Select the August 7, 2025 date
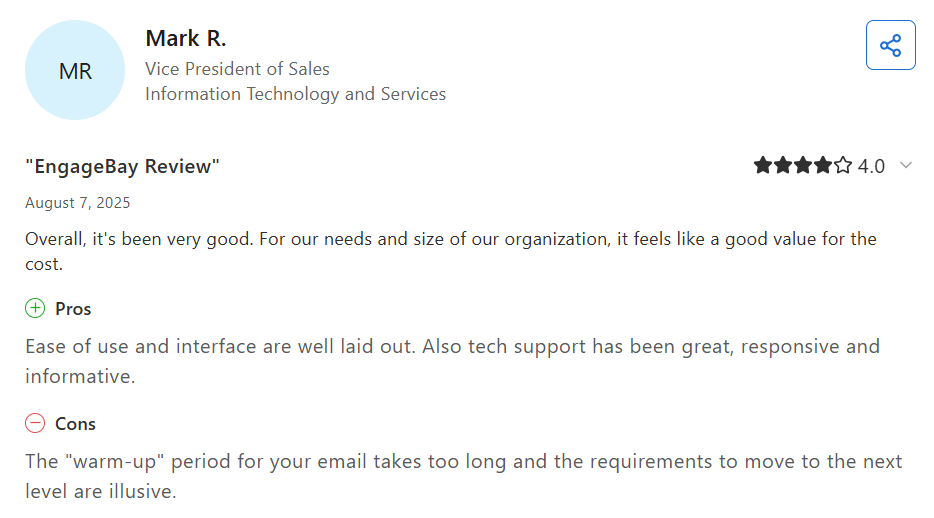Image resolution: width=934 pixels, height=518 pixels. pyautogui.click(x=78, y=203)
